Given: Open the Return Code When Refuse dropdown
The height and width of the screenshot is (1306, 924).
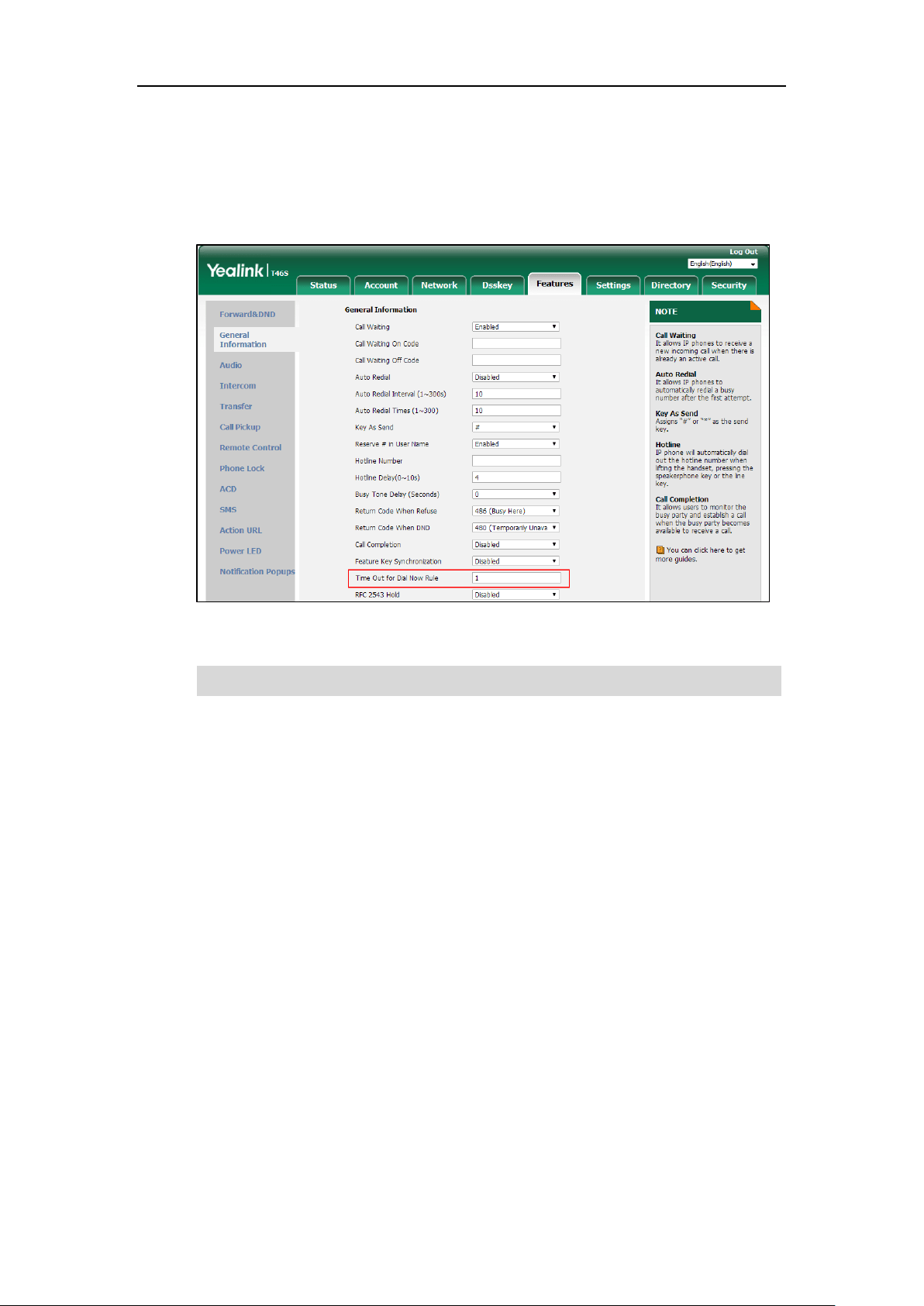Looking at the screenshot, I should [515, 512].
